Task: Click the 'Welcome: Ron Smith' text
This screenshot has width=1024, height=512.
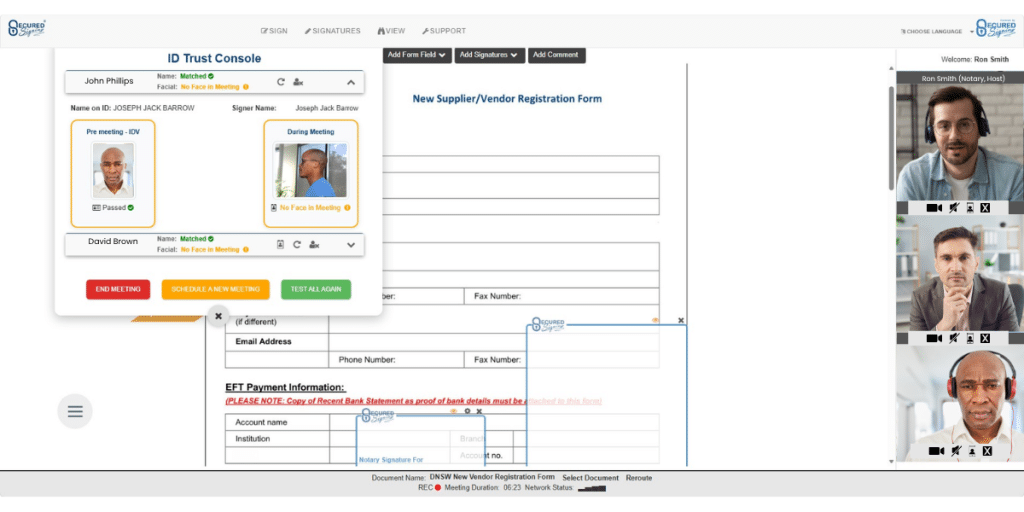Action: pyautogui.click(x=976, y=59)
